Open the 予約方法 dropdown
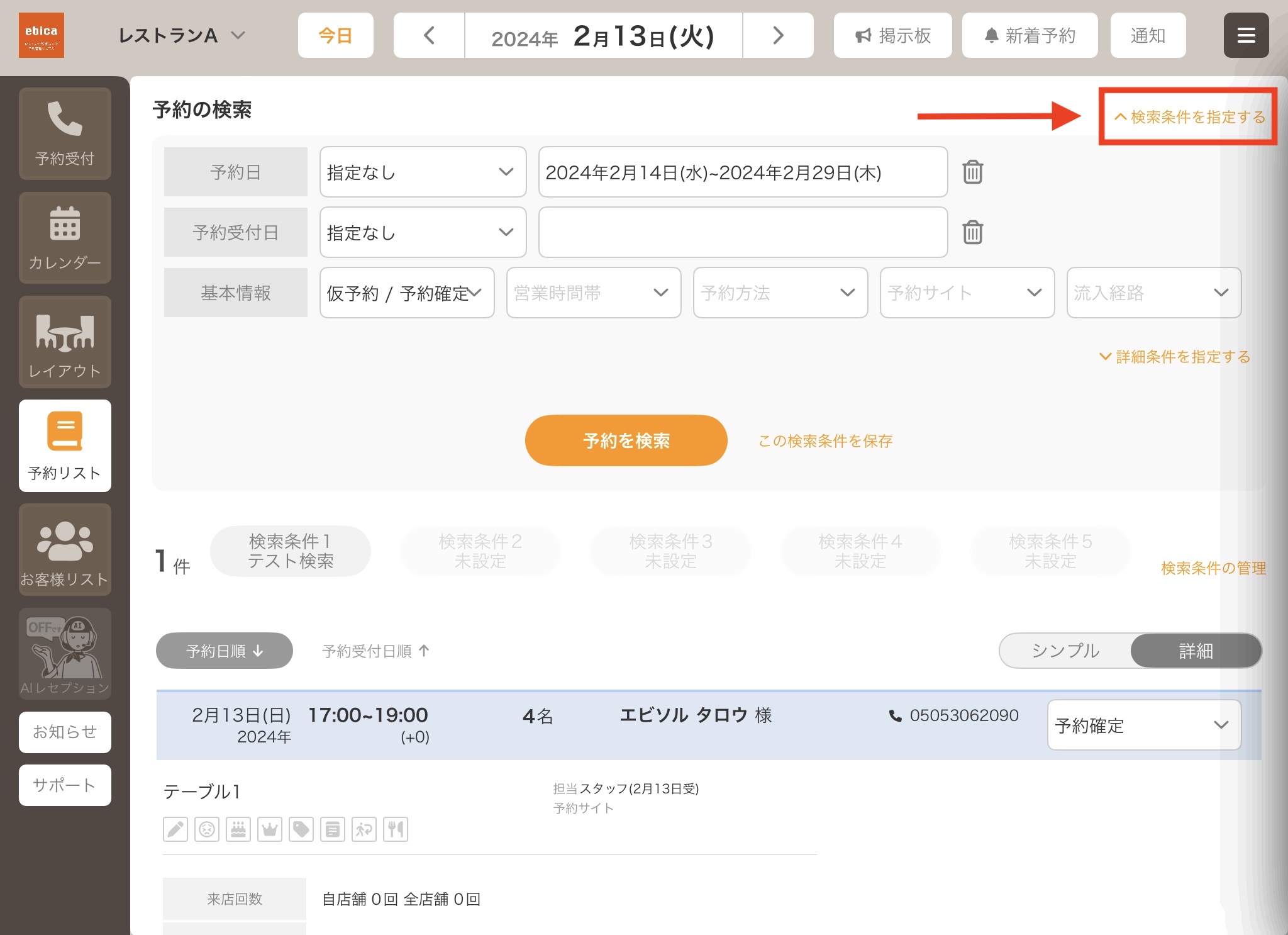This screenshot has height=935, width=1288. pyautogui.click(x=780, y=293)
